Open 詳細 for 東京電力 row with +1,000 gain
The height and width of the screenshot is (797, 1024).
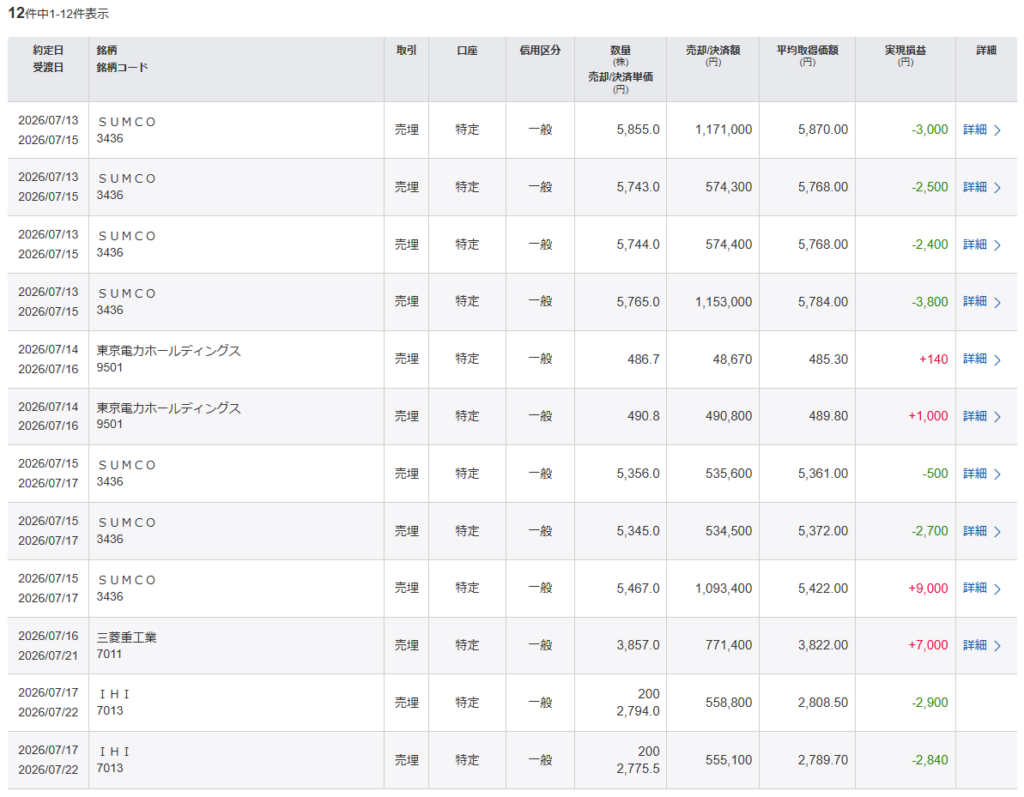(x=982, y=416)
